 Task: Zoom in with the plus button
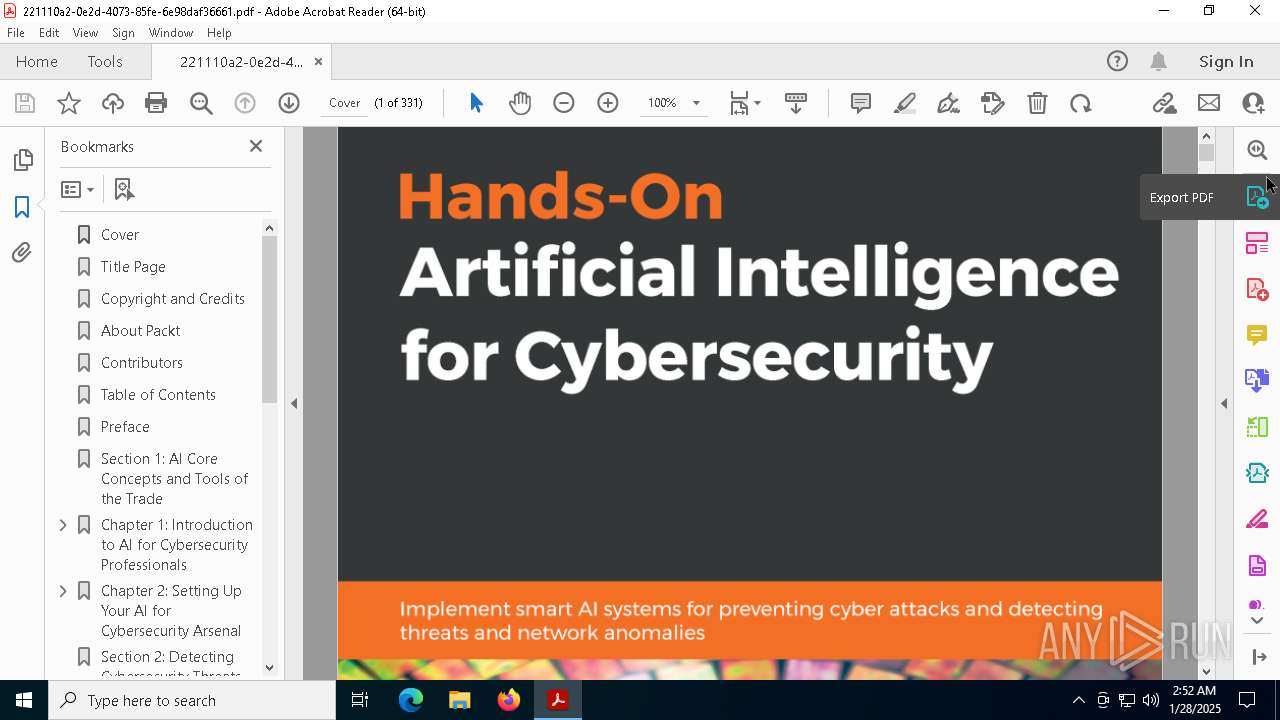point(608,103)
